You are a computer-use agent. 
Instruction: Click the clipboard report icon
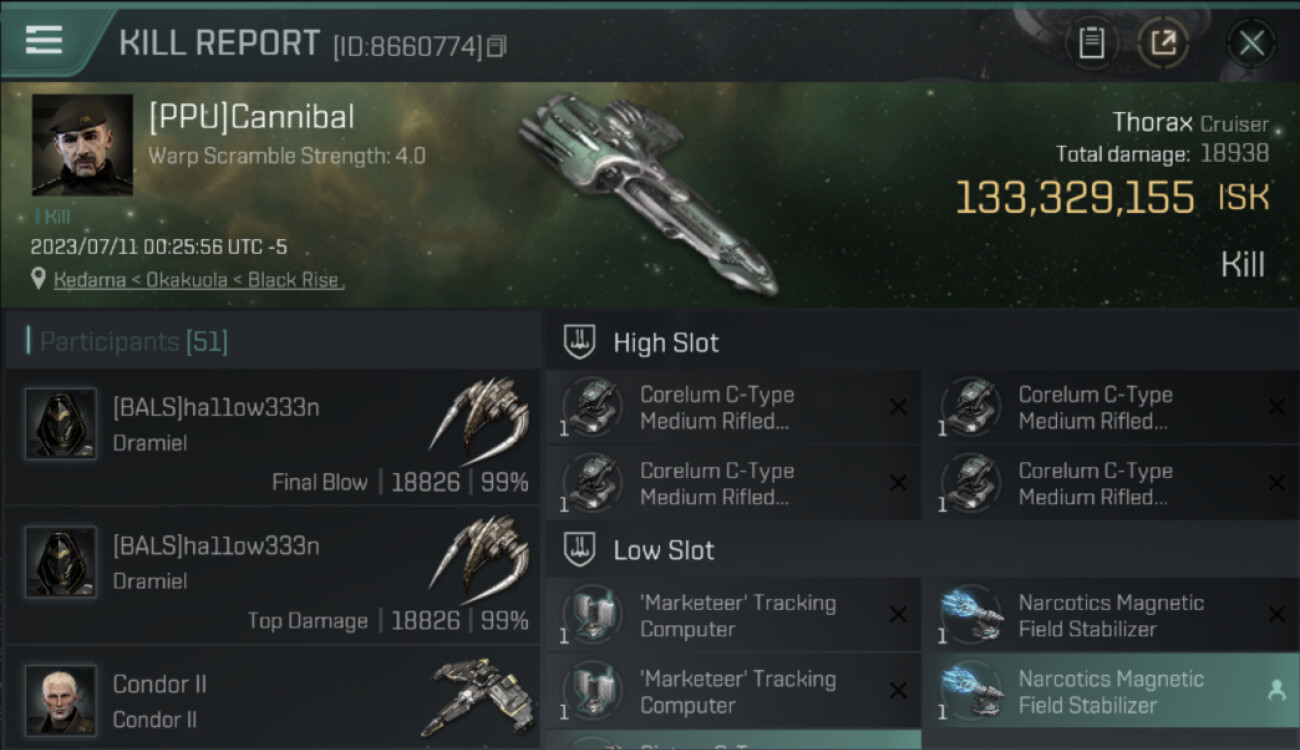[1092, 43]
